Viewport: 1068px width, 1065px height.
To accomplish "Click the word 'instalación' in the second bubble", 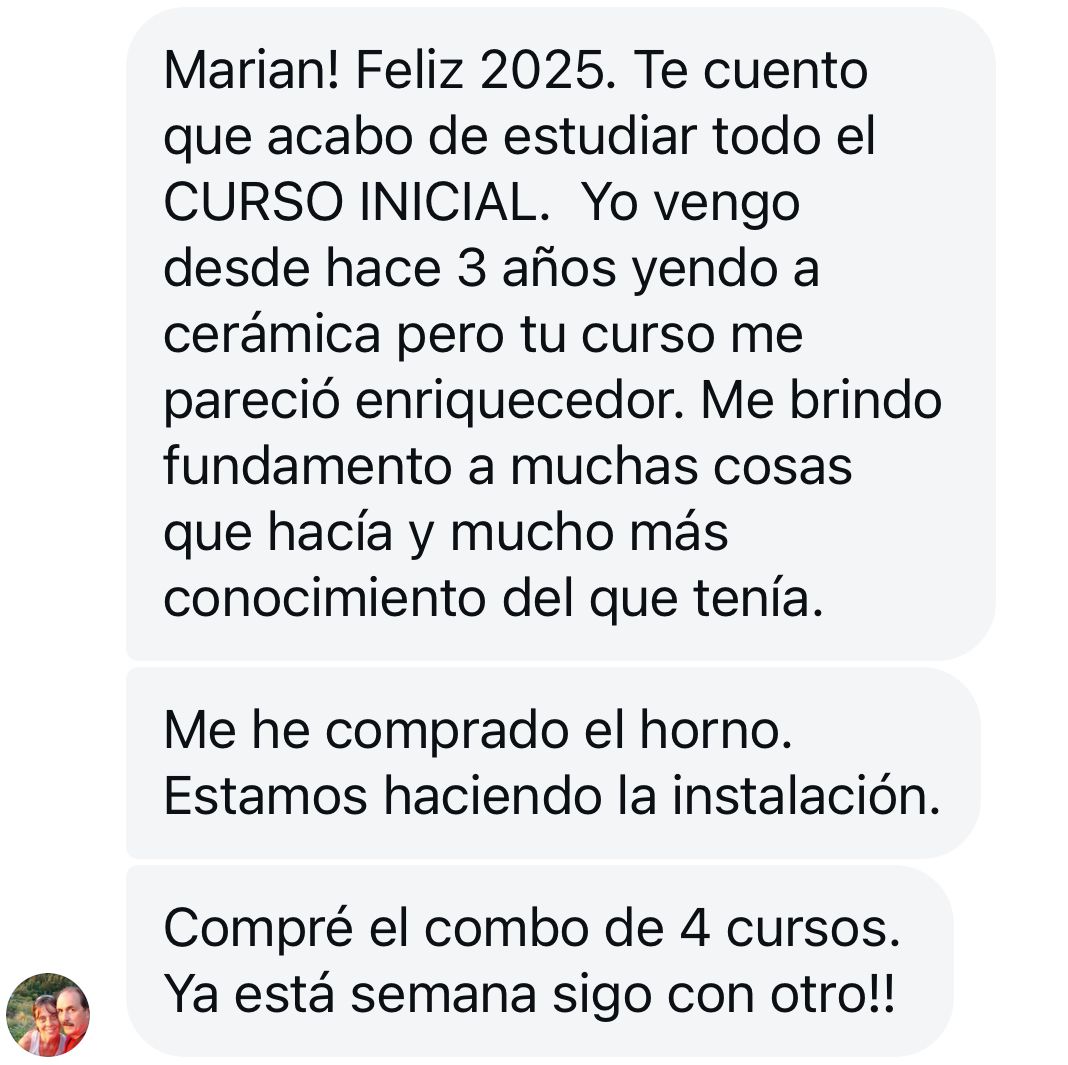I will (806, 796).
